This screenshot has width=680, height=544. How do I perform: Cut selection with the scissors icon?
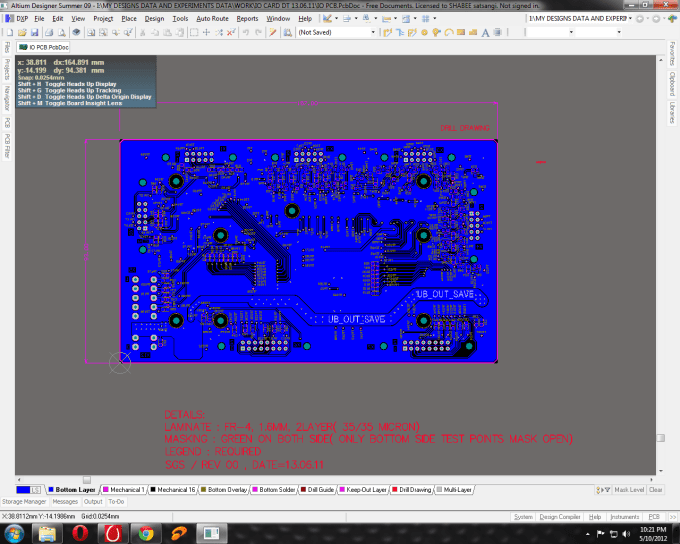coord(142,33)
